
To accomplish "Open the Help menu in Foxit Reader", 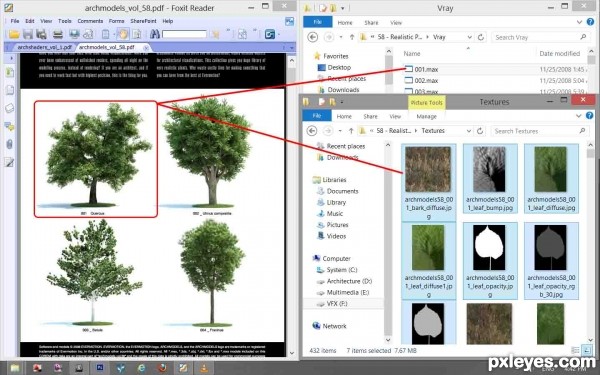I will [168, 21].
